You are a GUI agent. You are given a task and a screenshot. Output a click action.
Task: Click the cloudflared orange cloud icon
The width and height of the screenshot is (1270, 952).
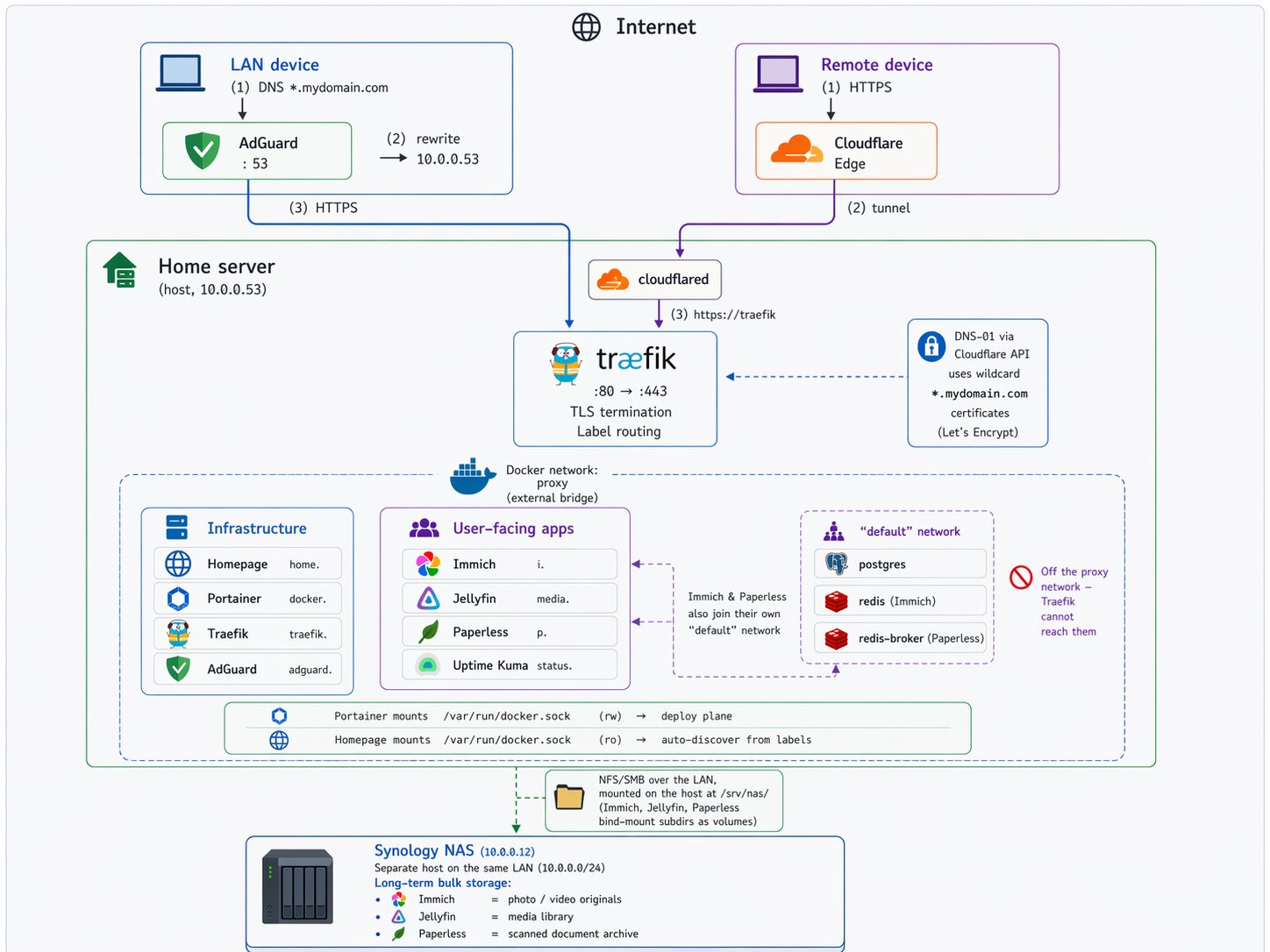coord(613,280)
